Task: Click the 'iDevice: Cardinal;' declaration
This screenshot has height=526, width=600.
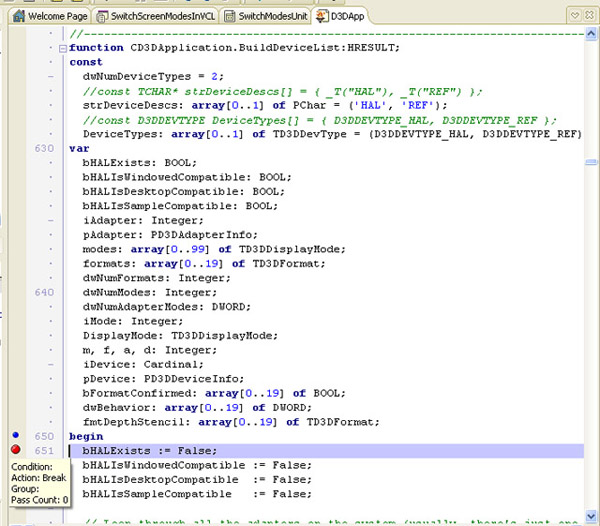Action: tap(143, 365)
